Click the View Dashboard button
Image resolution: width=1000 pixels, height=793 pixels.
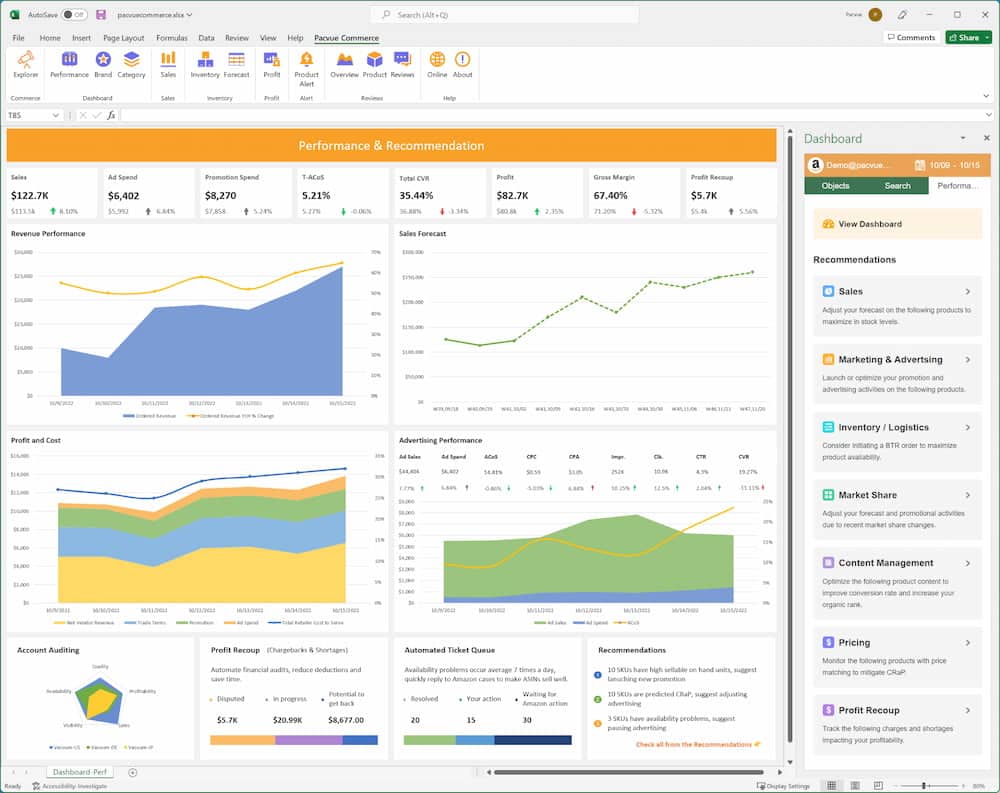click(x=868, y=224)
